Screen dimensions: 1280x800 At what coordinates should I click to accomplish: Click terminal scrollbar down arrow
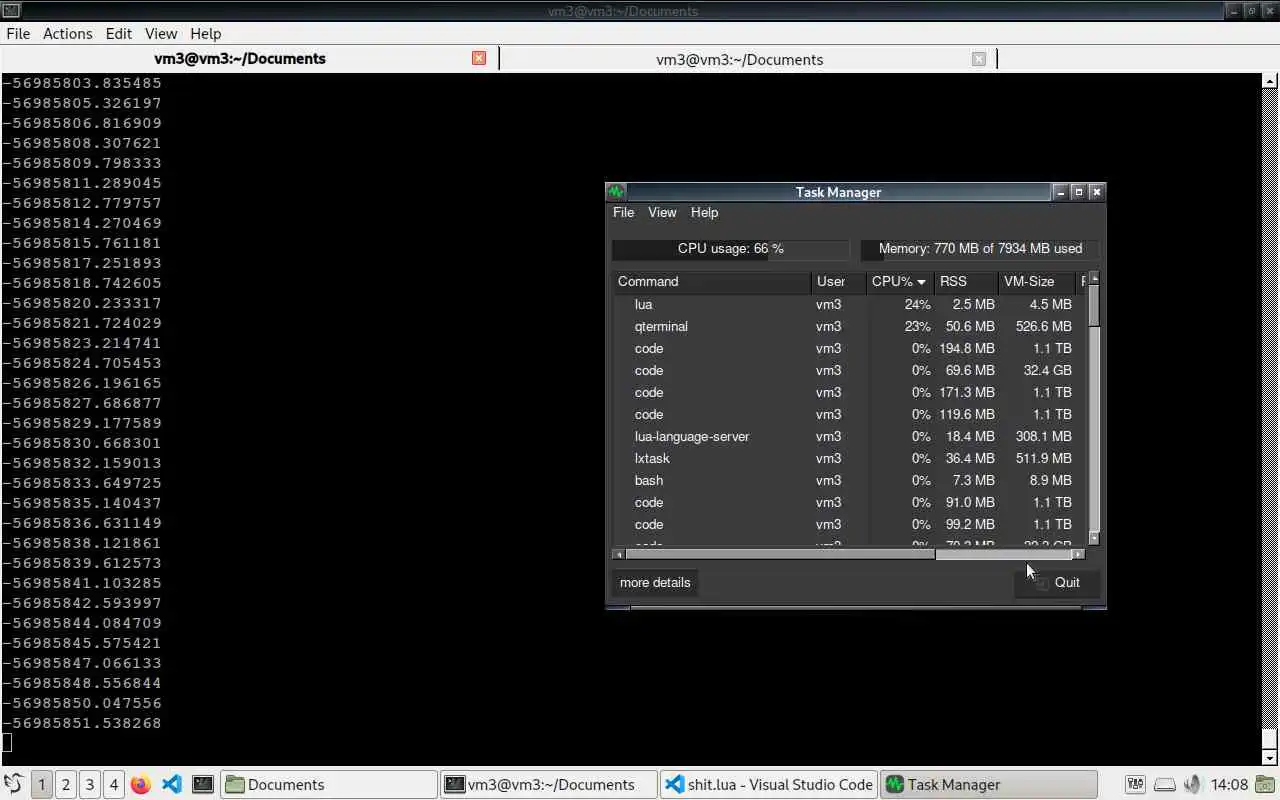[x=1271, y=758]
